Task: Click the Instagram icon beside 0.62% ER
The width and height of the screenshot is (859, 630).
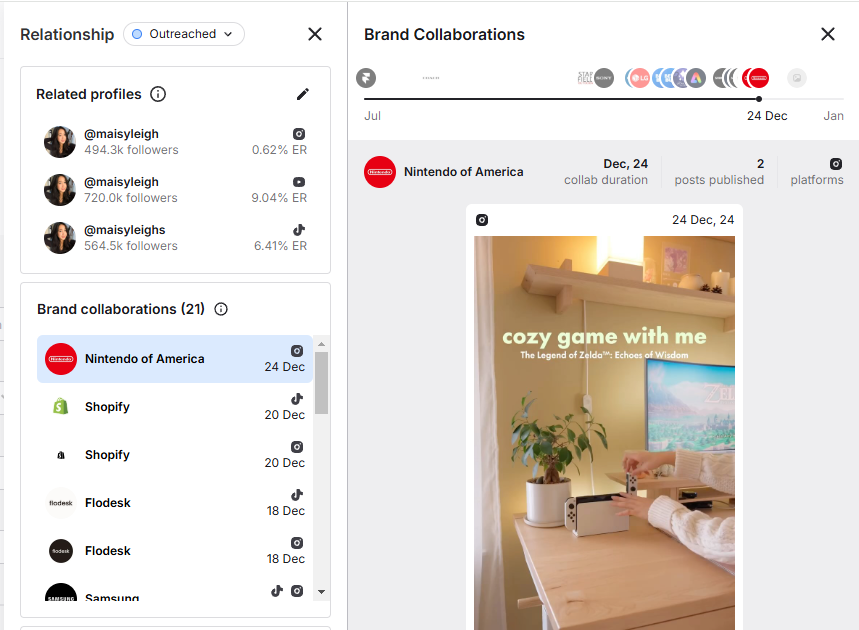Action: [x=299, y=134]
